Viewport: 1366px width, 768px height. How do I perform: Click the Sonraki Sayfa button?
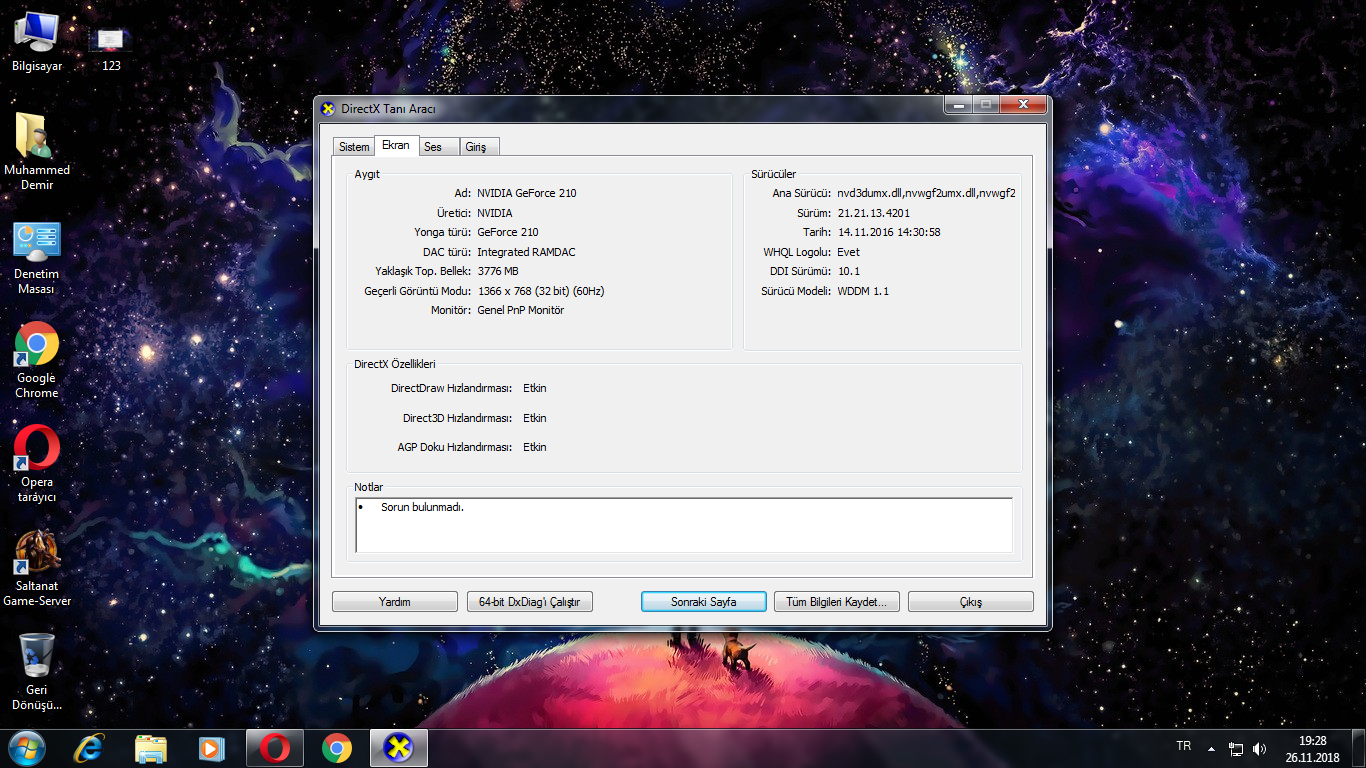pos(703,602)
